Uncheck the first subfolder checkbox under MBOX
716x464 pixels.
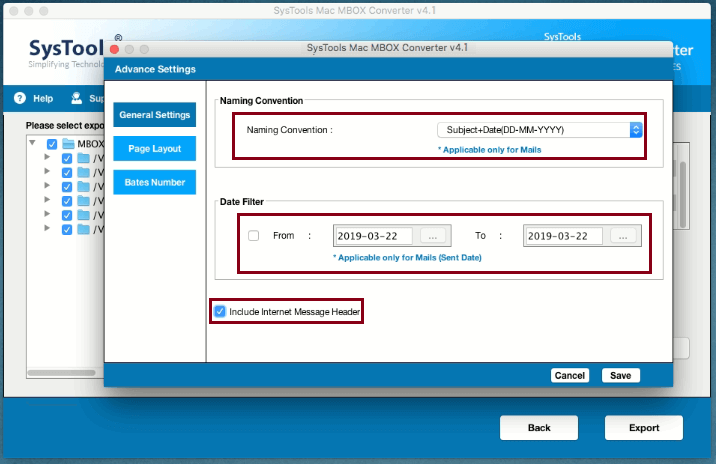click(x=67, y=158)
